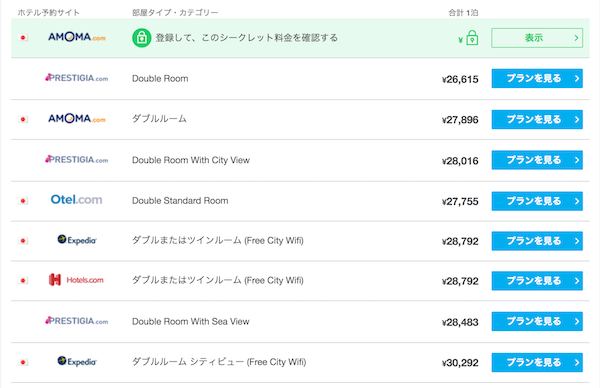Click the green lock icon beside secret rate text
600x388 pixels.
point(142,38)
